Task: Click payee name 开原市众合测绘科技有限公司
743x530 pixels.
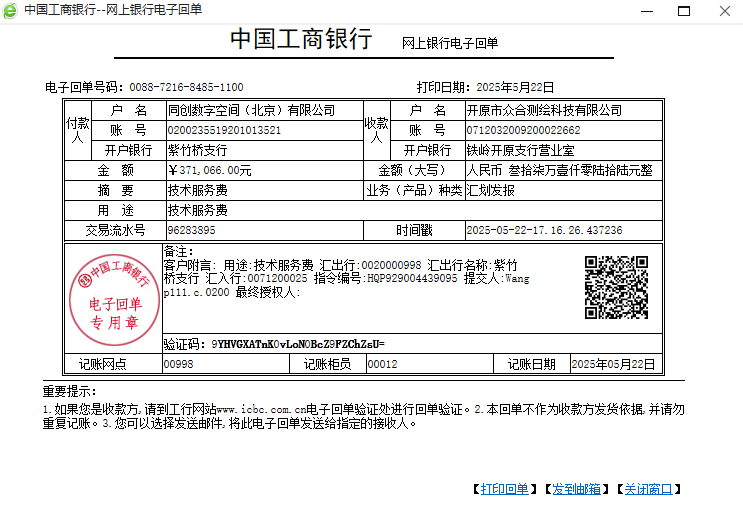Action: pos(544,110)
